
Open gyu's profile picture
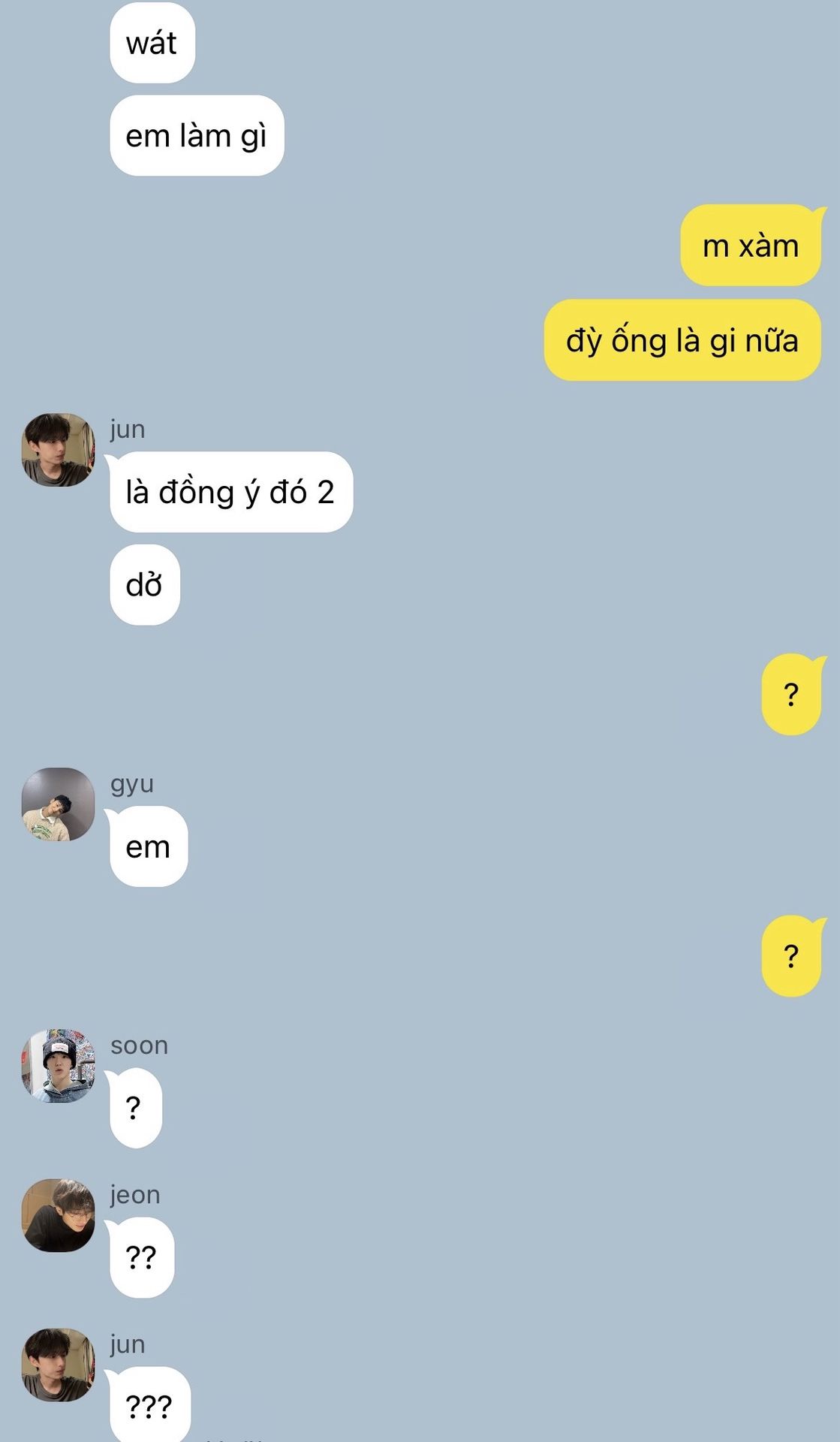59,804
